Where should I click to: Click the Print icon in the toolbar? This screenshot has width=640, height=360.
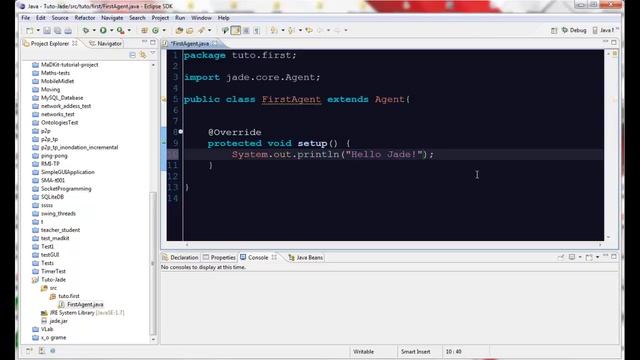68,30
